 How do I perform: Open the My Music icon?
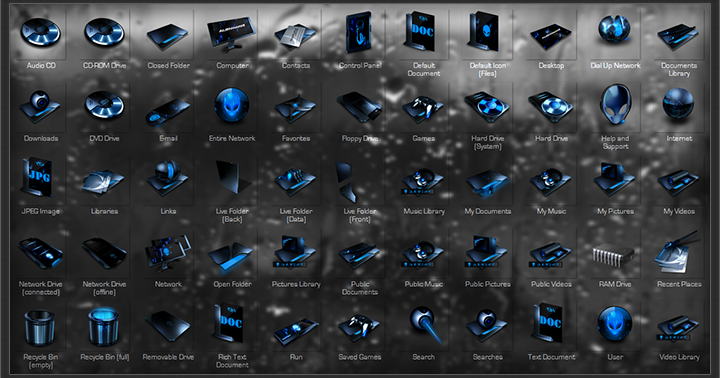point(550,181)
